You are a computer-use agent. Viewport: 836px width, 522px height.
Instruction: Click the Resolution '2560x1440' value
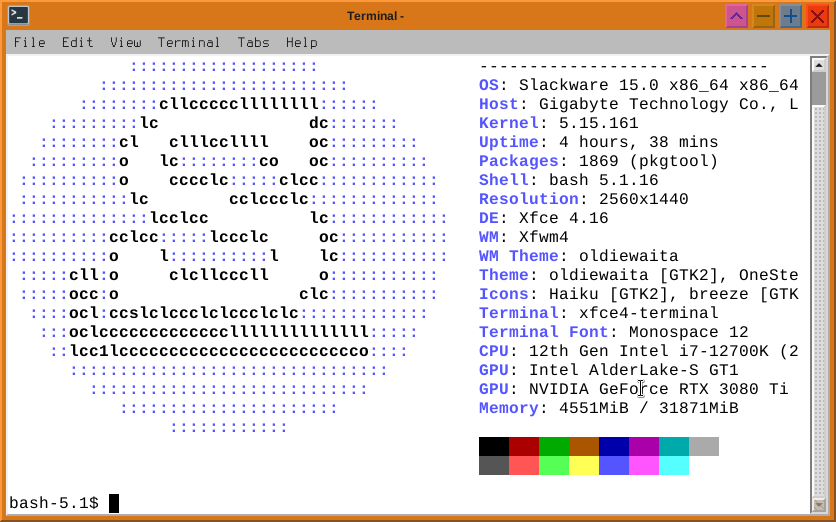point(644,199)
